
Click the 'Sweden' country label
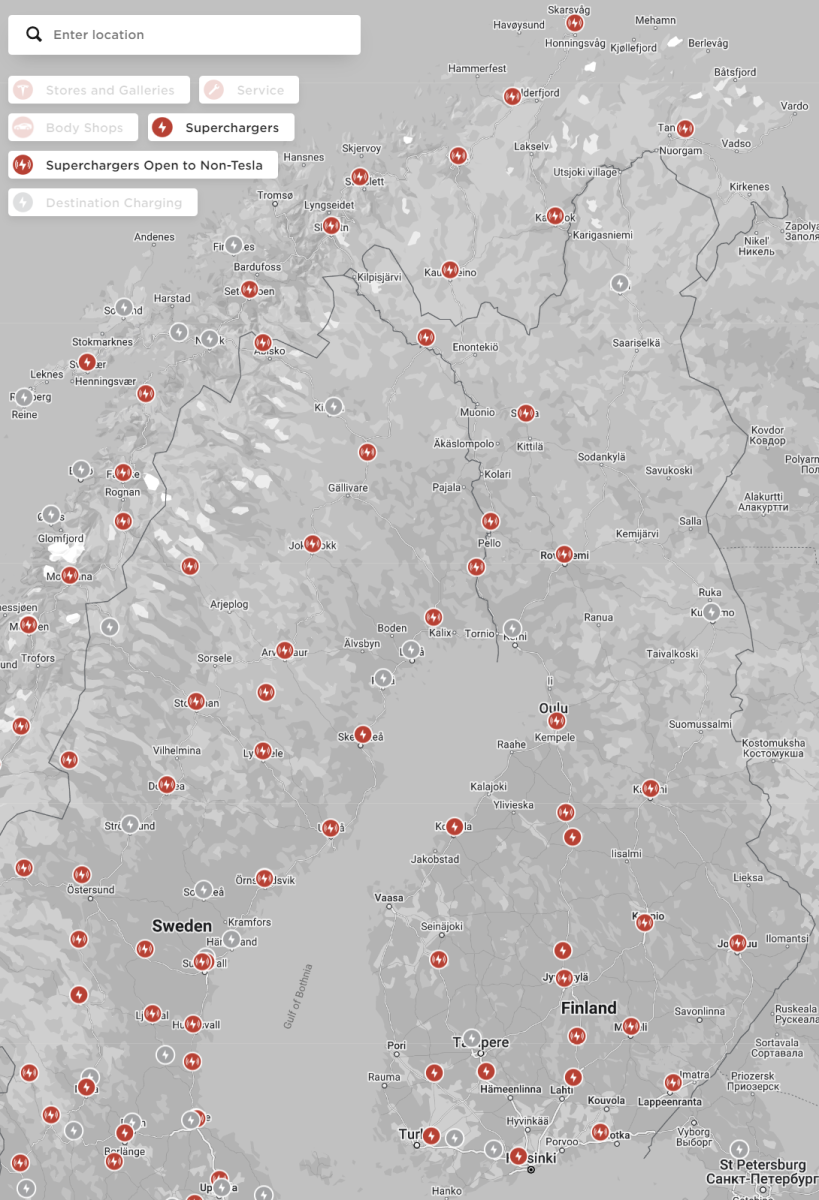pos(181,926)
